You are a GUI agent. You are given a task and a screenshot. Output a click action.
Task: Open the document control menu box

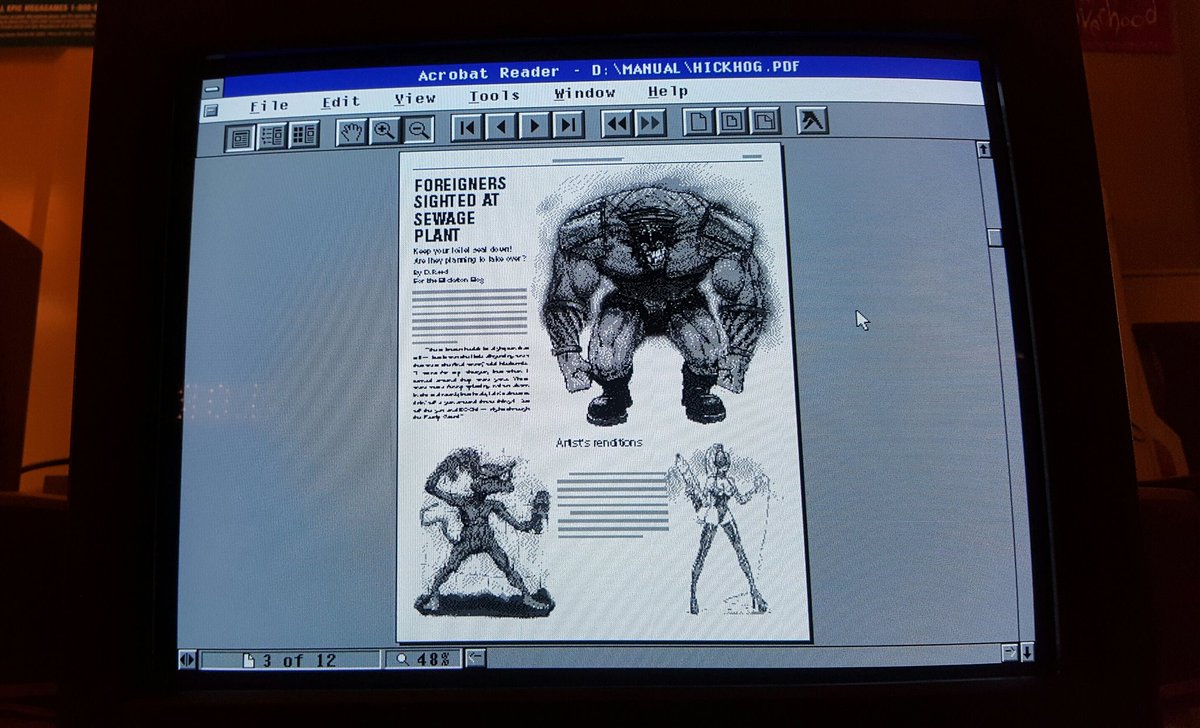[x=210, y=111]
